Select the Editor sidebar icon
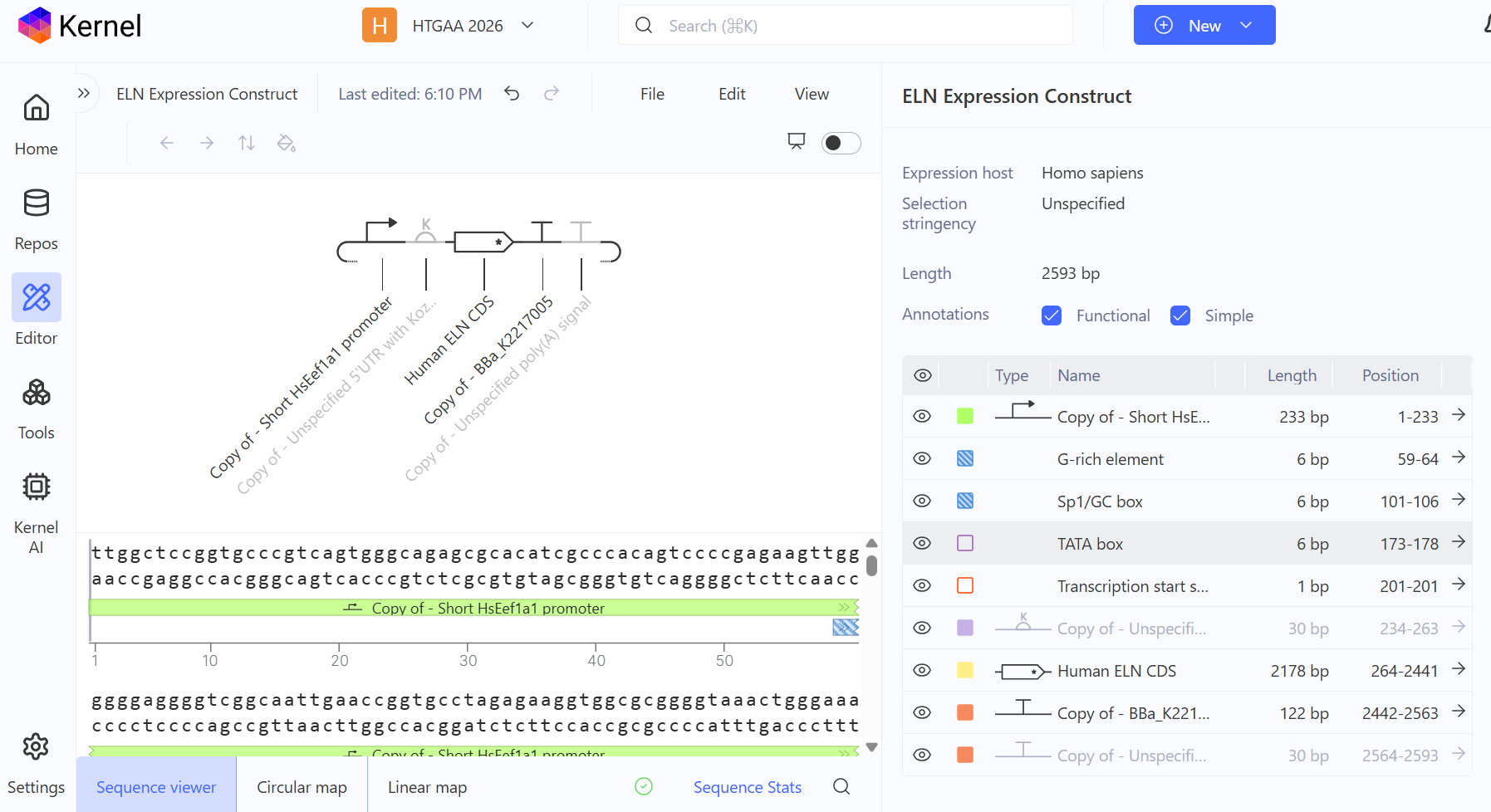This screenshot has width=1491, height=812. [36, 297]
